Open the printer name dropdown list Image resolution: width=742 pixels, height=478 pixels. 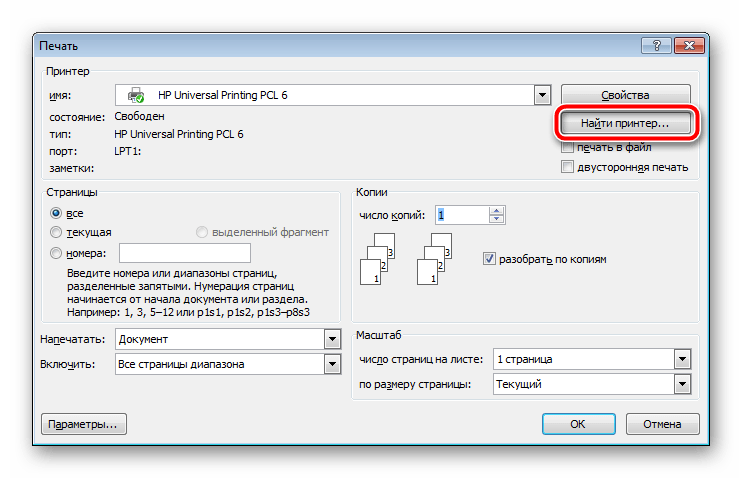[542, 95]
